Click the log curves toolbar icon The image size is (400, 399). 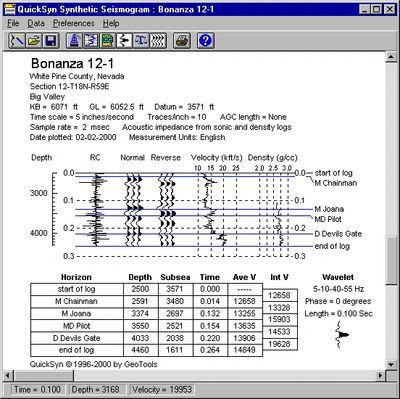[91, 41]
